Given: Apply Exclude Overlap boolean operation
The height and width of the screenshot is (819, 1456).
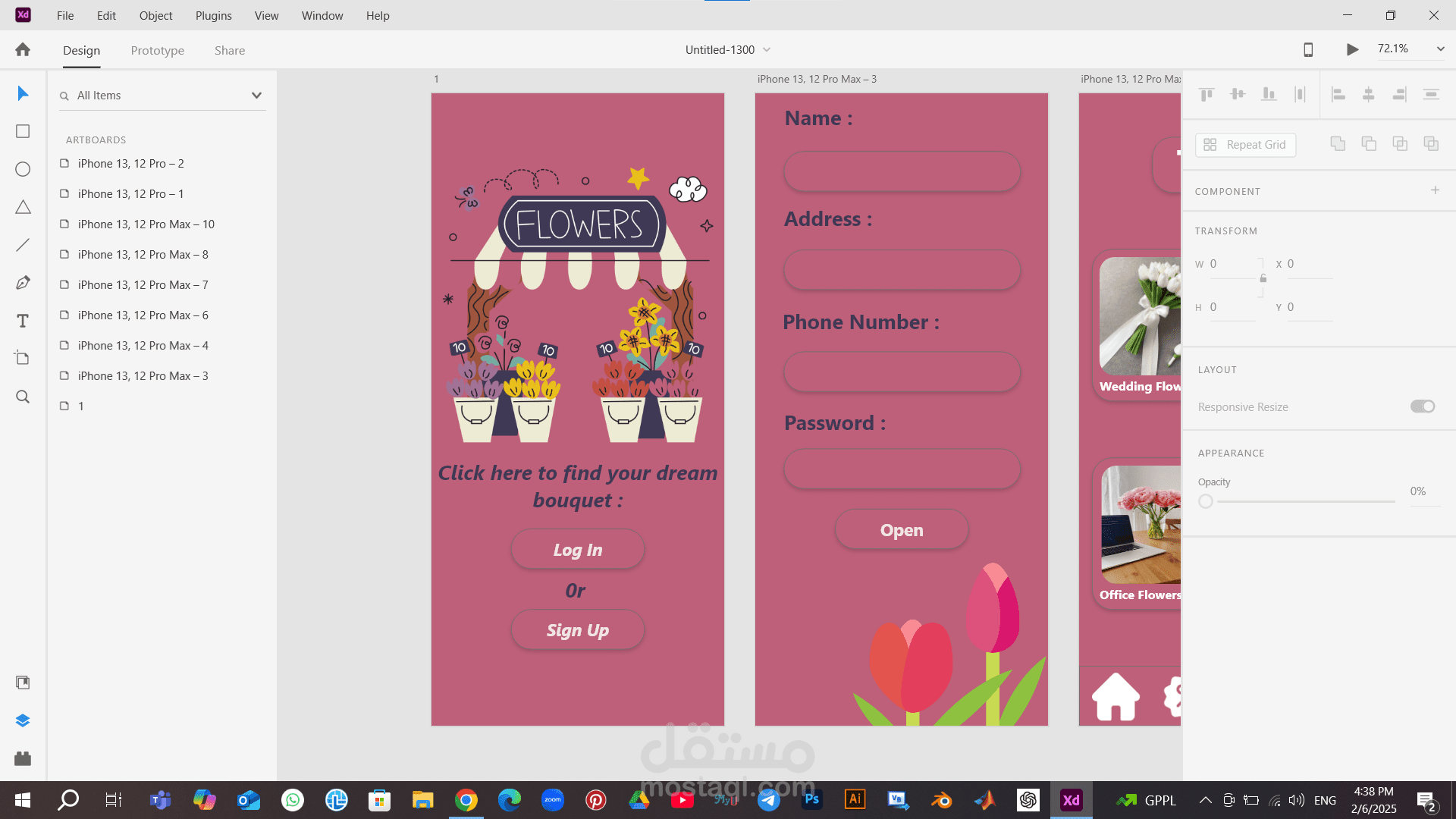Looking at the screenshot, I should [x=1431, y=144].
